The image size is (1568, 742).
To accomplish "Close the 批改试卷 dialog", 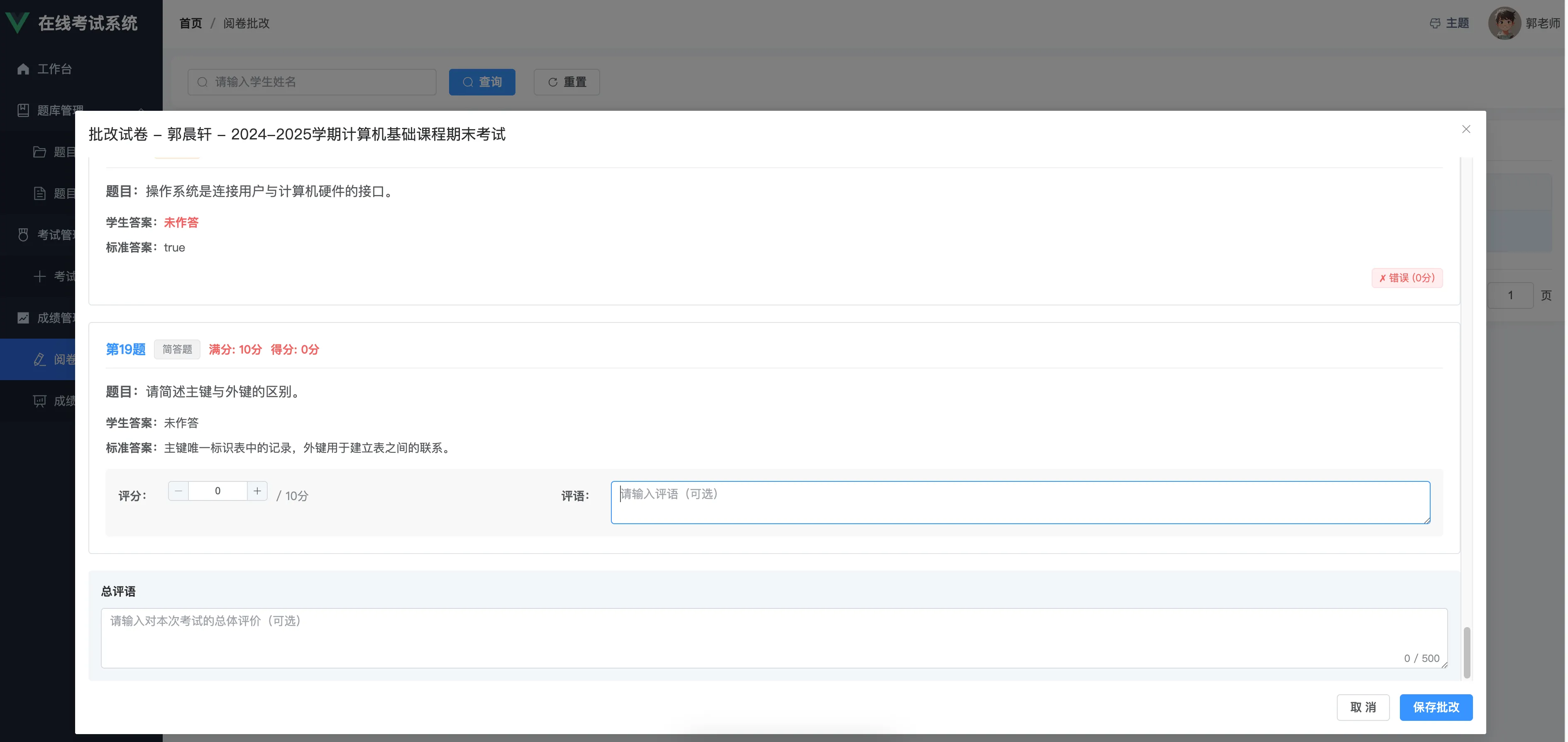I will pos(1466,129).
